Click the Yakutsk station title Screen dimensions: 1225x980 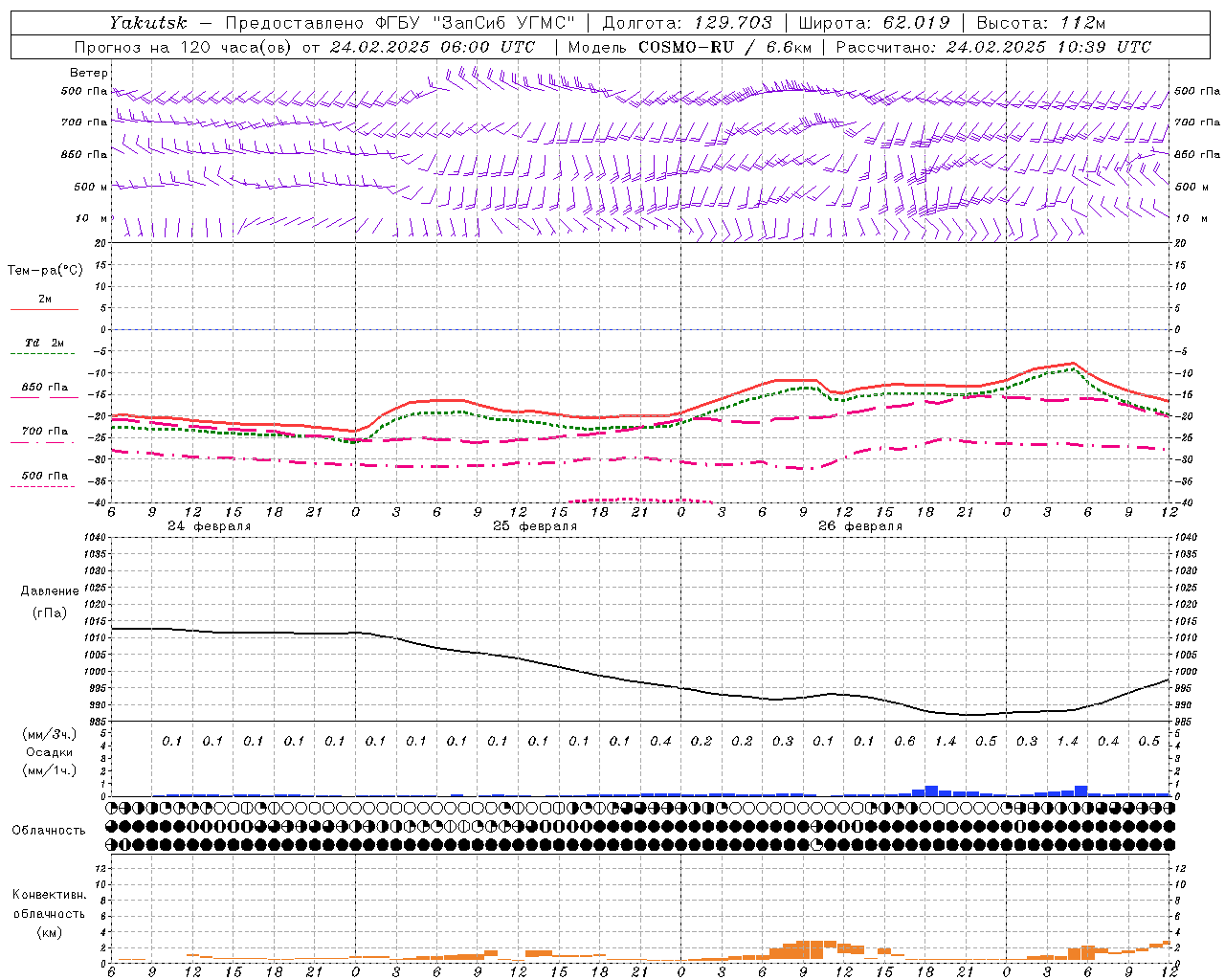point(147,23)
